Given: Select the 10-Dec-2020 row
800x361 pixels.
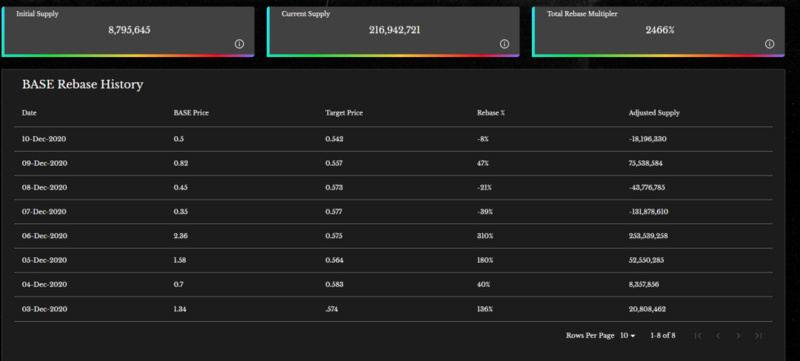Looking at the screenshot, I should [x=393, y=139].
